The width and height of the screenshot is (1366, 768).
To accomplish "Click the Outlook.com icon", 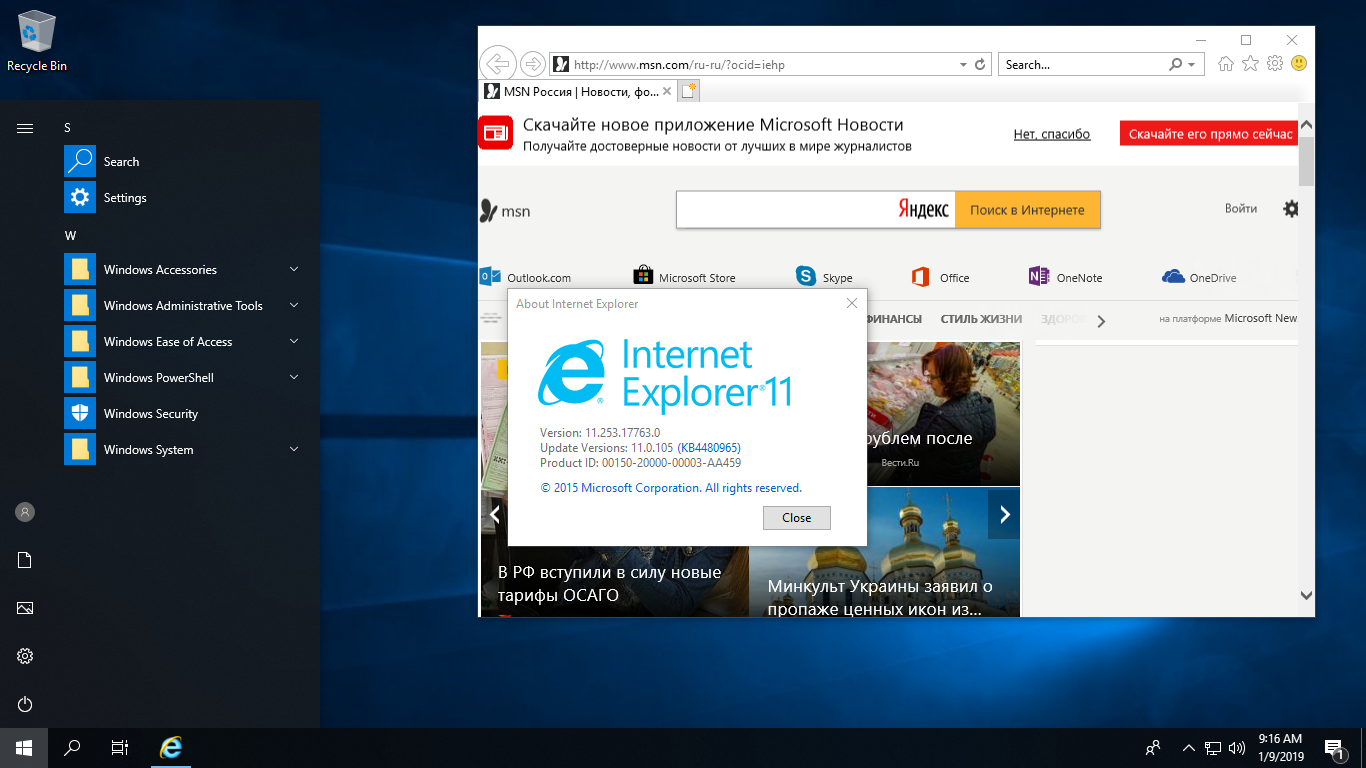I will (490, 277).
